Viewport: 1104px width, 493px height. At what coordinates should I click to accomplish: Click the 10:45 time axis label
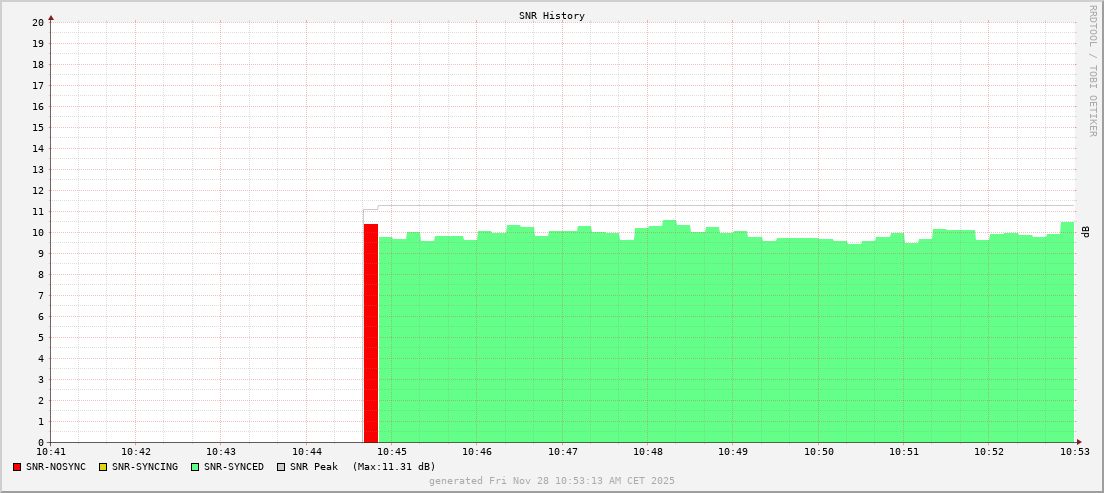click(x=392, y=452)
